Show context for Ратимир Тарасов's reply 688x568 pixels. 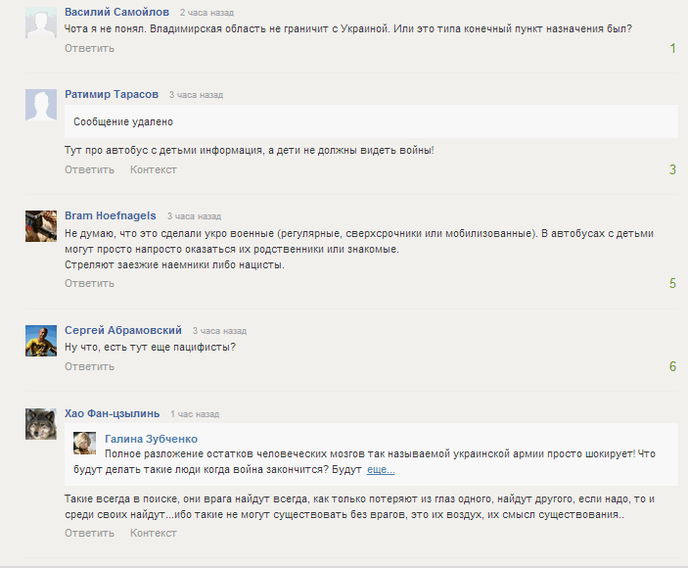point(153,170)
